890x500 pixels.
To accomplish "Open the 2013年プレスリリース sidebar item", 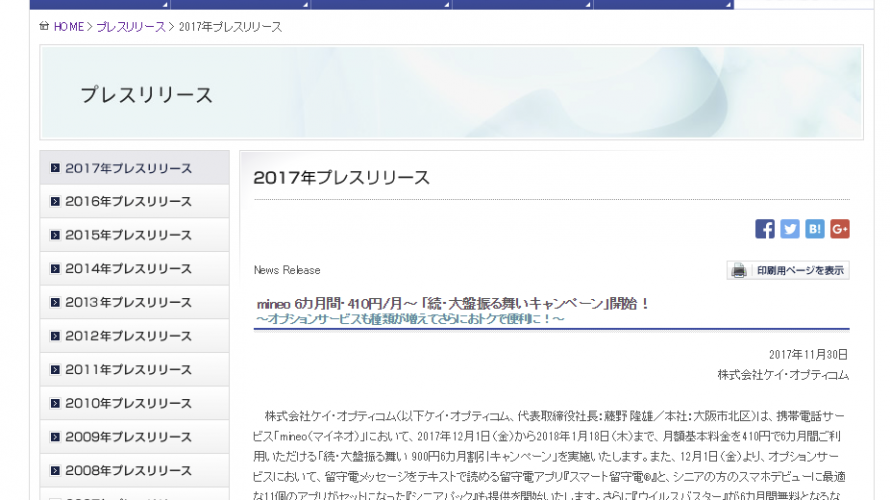I will click(135, 302).
